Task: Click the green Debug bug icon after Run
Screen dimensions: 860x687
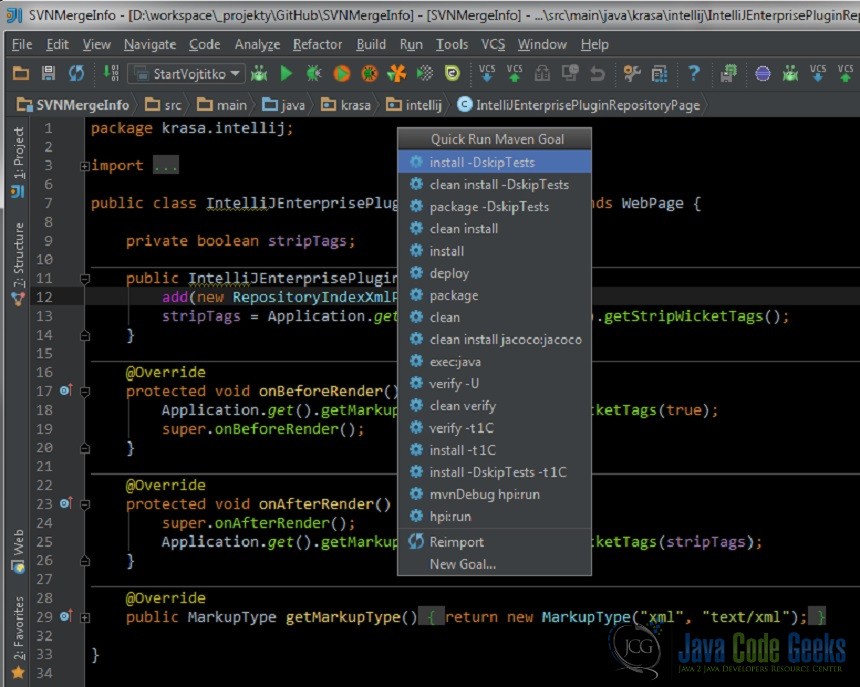Action: (x=314, y=73)
